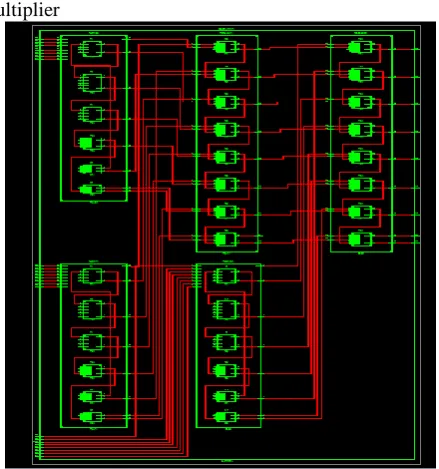Click the bottommost cell in the lower-middle module
The height and width of the screenshot is (469, 439).
(x=226, y=417)
